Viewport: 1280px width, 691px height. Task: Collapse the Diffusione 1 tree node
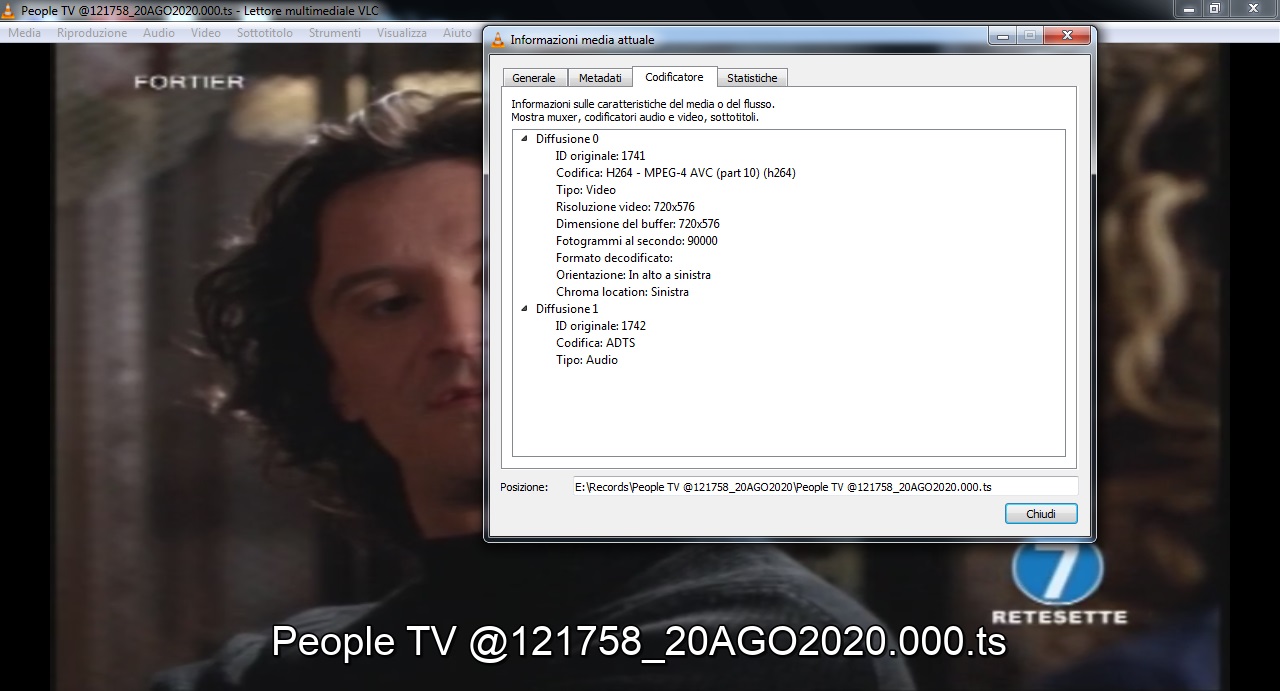point(524,309)
